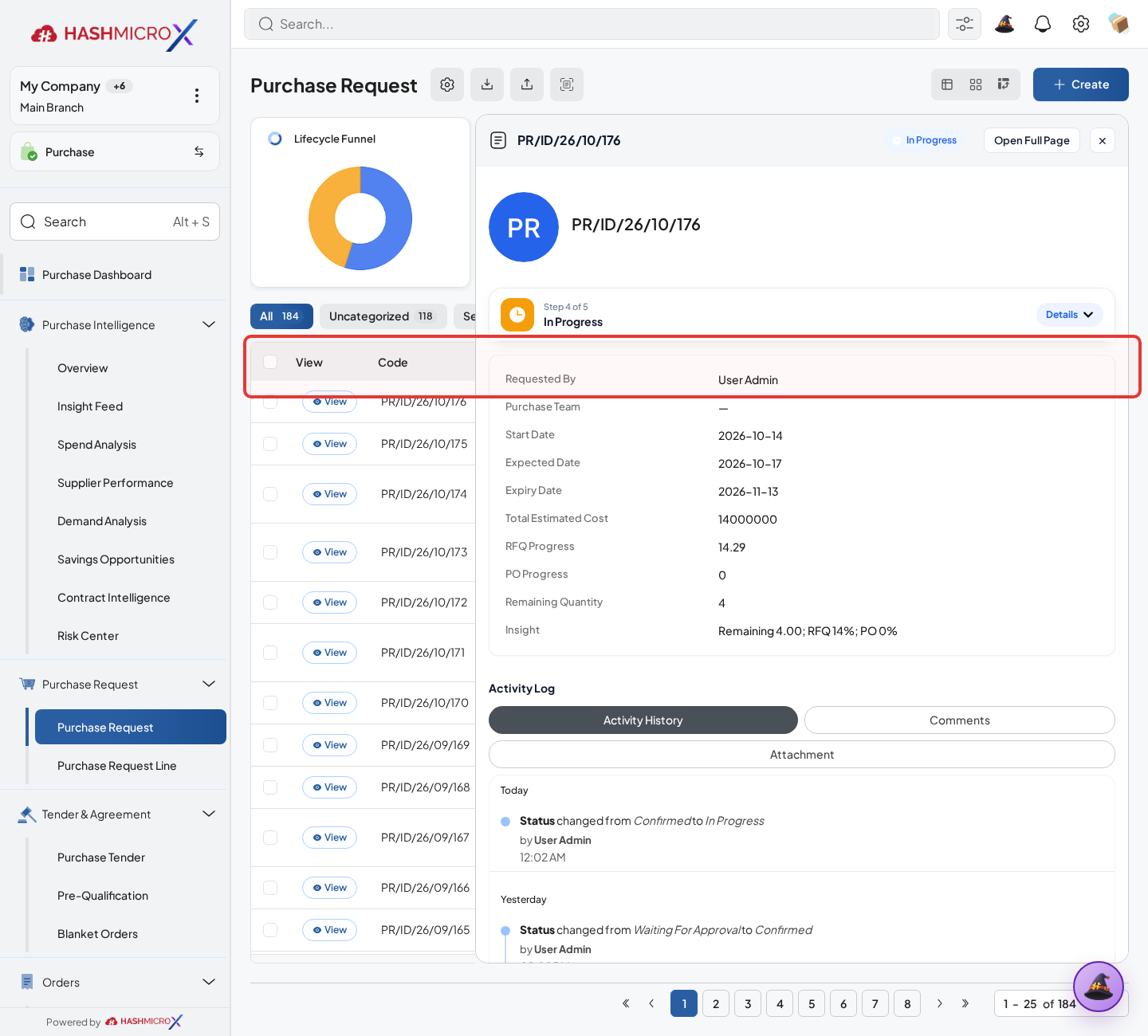
Task: Click the wizard hat icon in top bar
Action: coord(1005,24)
